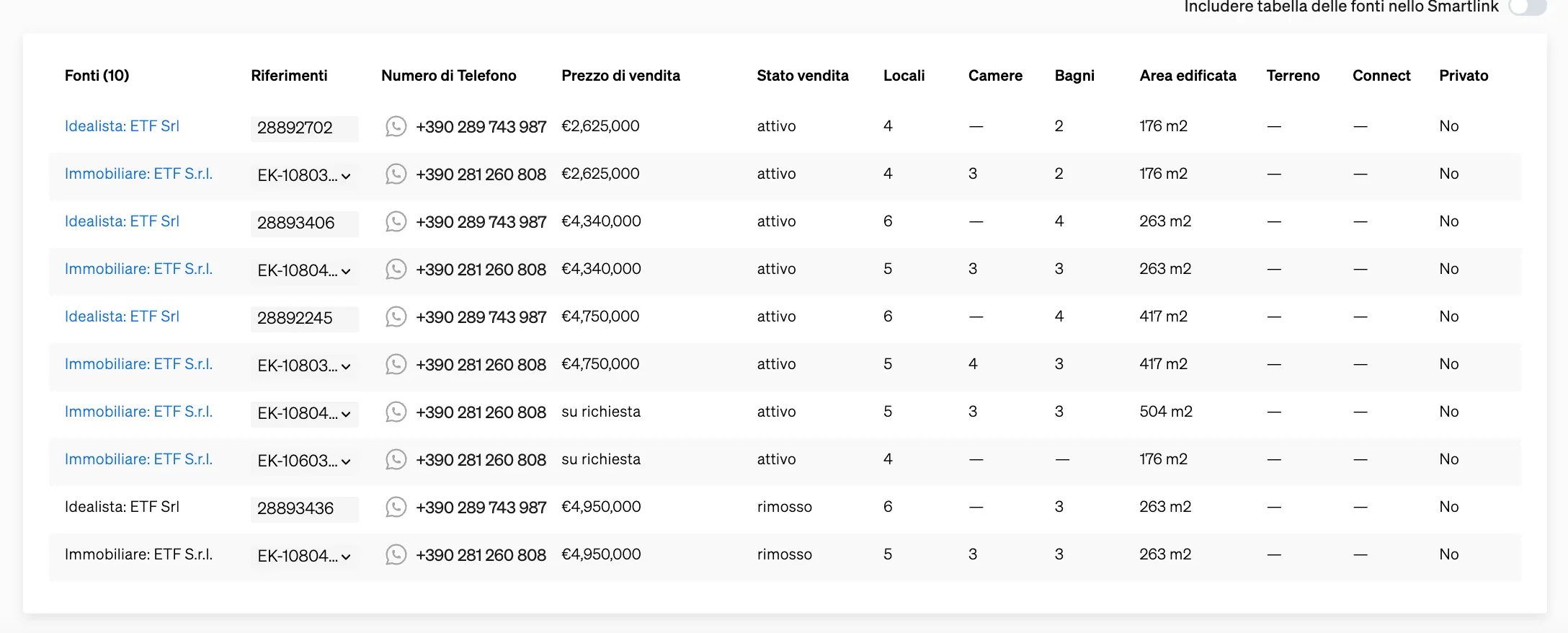Click reference field 28892702
Screen dimensions: 1568x633
tap(304, 128)
